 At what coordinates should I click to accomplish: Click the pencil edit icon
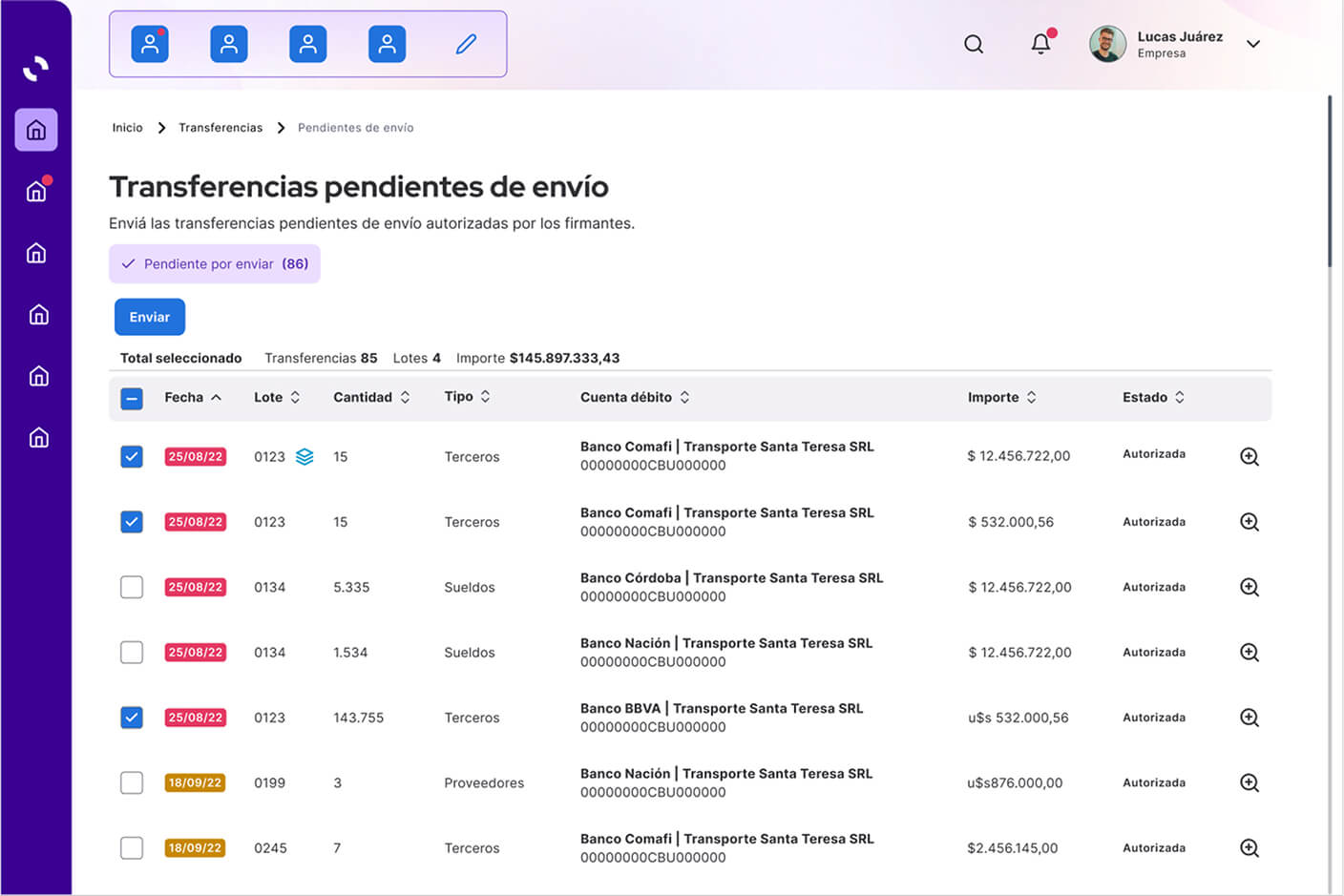(466, 44)
